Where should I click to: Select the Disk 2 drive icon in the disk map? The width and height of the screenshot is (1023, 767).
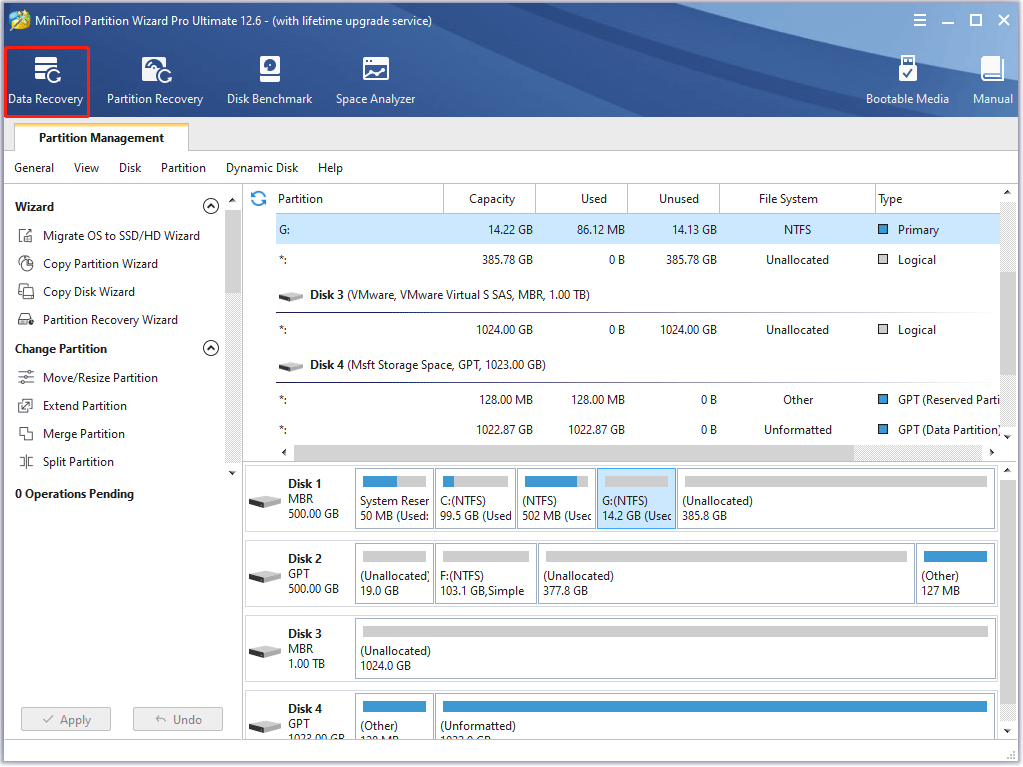click(x=265, y=576)
